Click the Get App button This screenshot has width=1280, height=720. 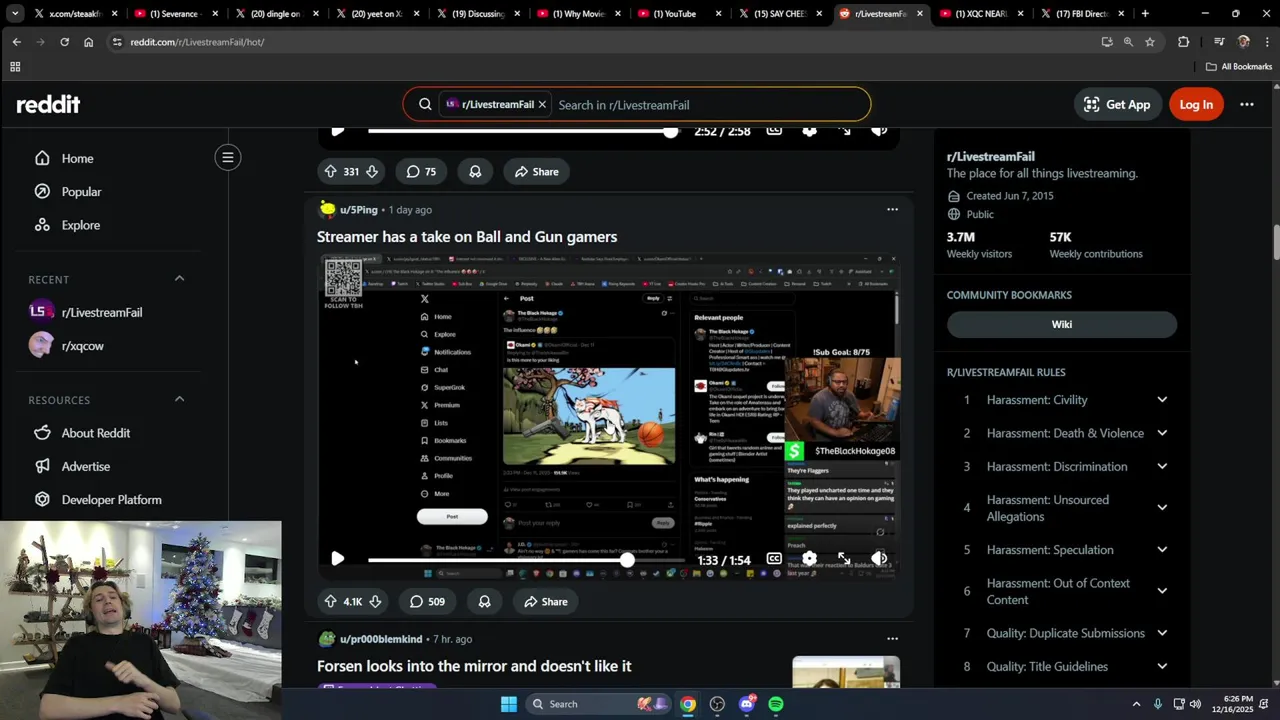1116,104
